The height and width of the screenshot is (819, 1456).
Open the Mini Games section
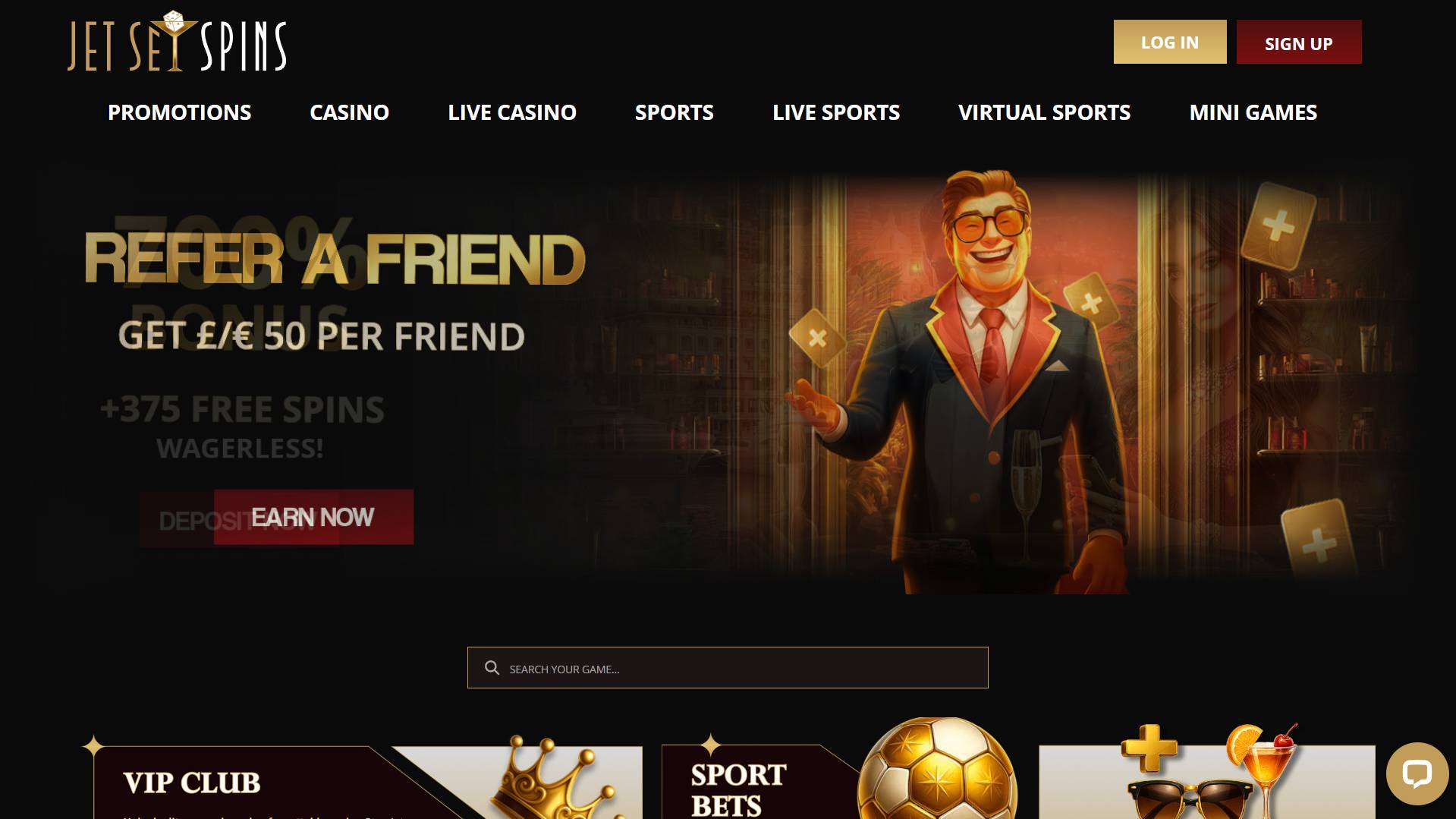pos(1253,112)
